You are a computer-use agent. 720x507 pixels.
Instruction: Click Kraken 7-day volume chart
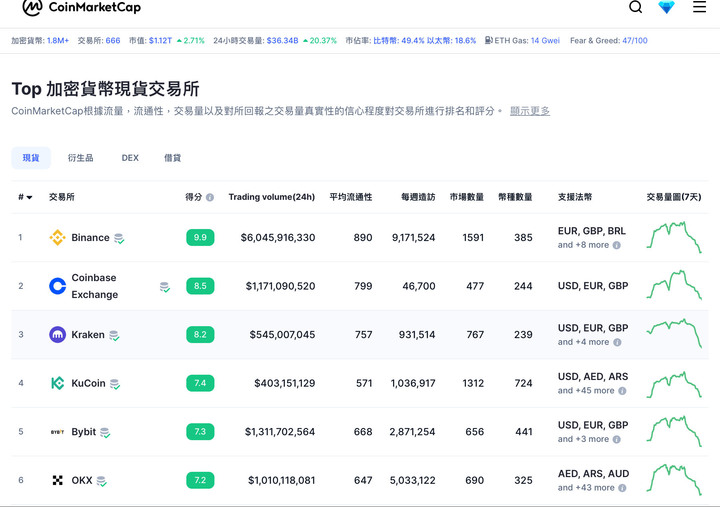point(674,333)
